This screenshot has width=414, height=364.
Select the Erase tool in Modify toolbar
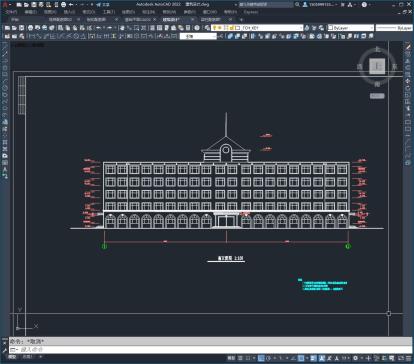[x=408, y=47]
